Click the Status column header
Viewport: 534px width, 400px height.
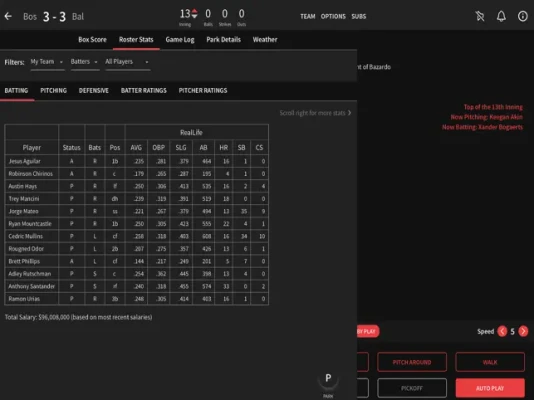[72, 147]
